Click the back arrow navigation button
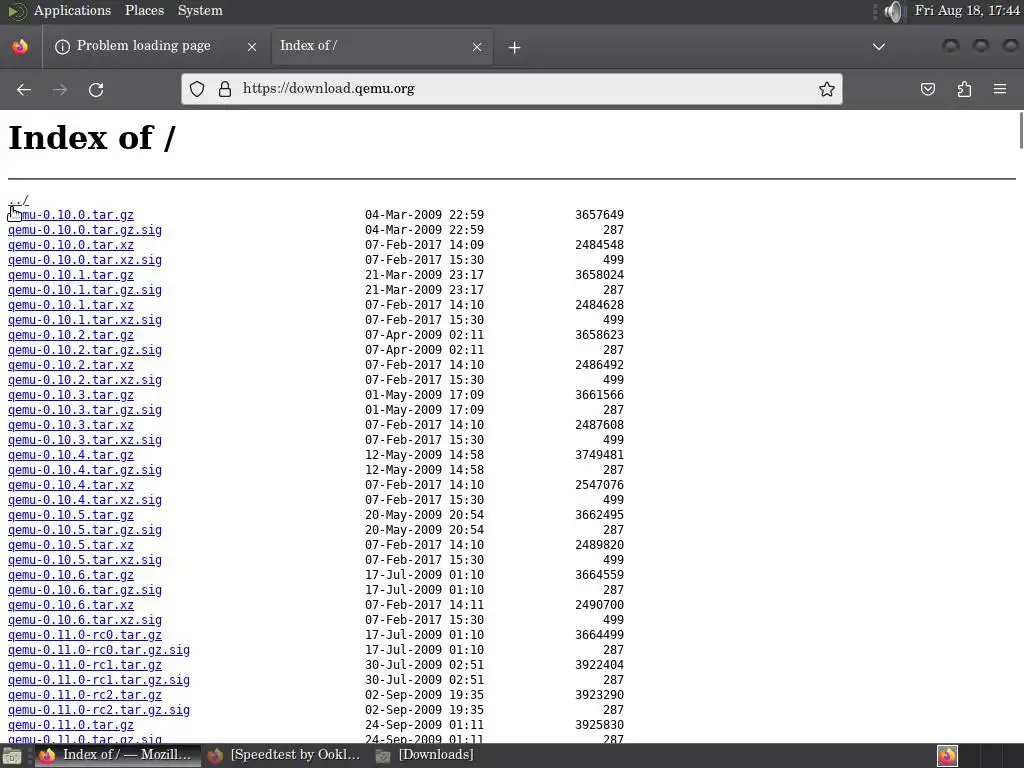This screenshot has height=768, width=1024. (24, 89)
